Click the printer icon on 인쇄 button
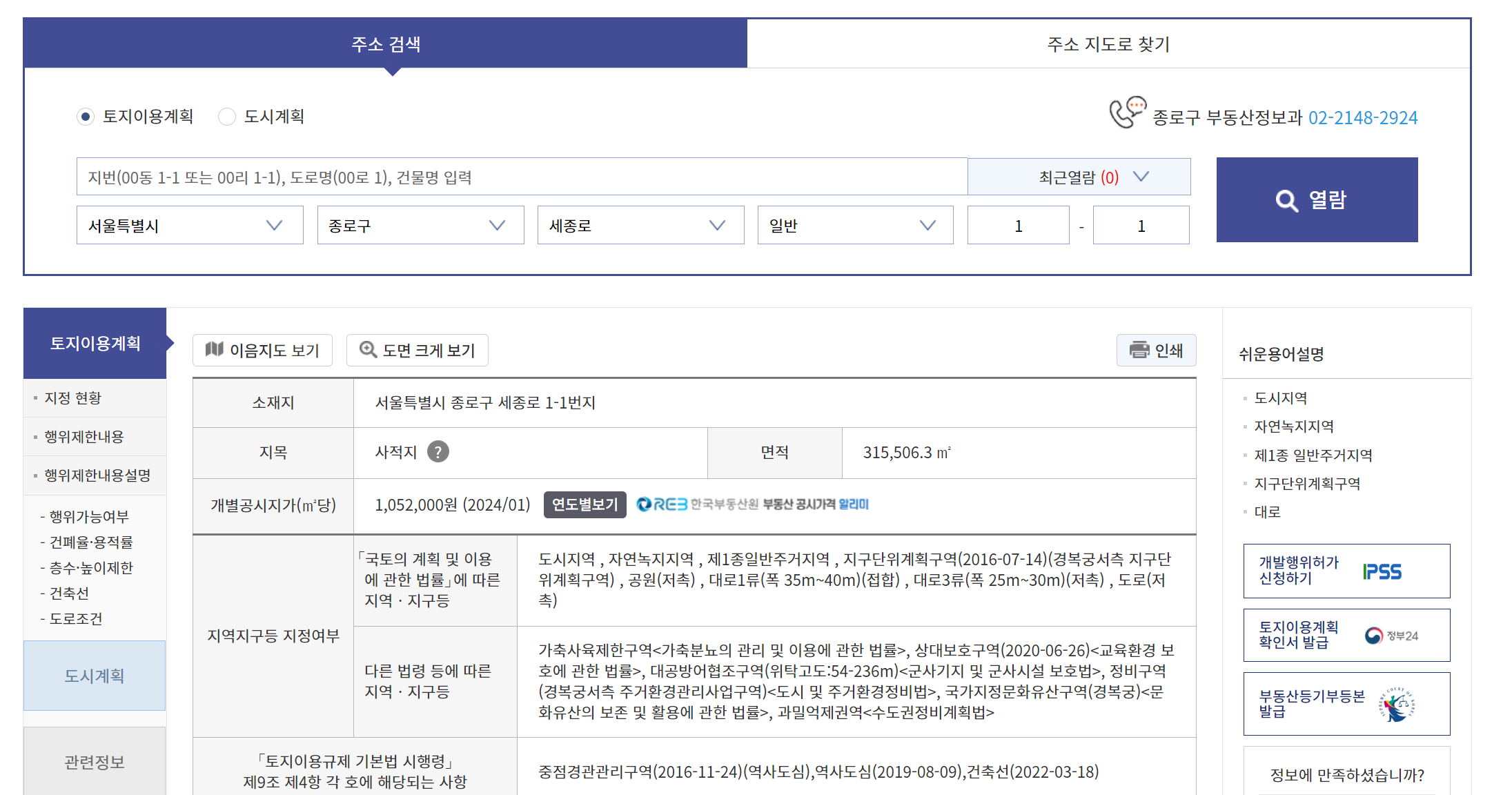1512x795 pixels. point(1139,350)
